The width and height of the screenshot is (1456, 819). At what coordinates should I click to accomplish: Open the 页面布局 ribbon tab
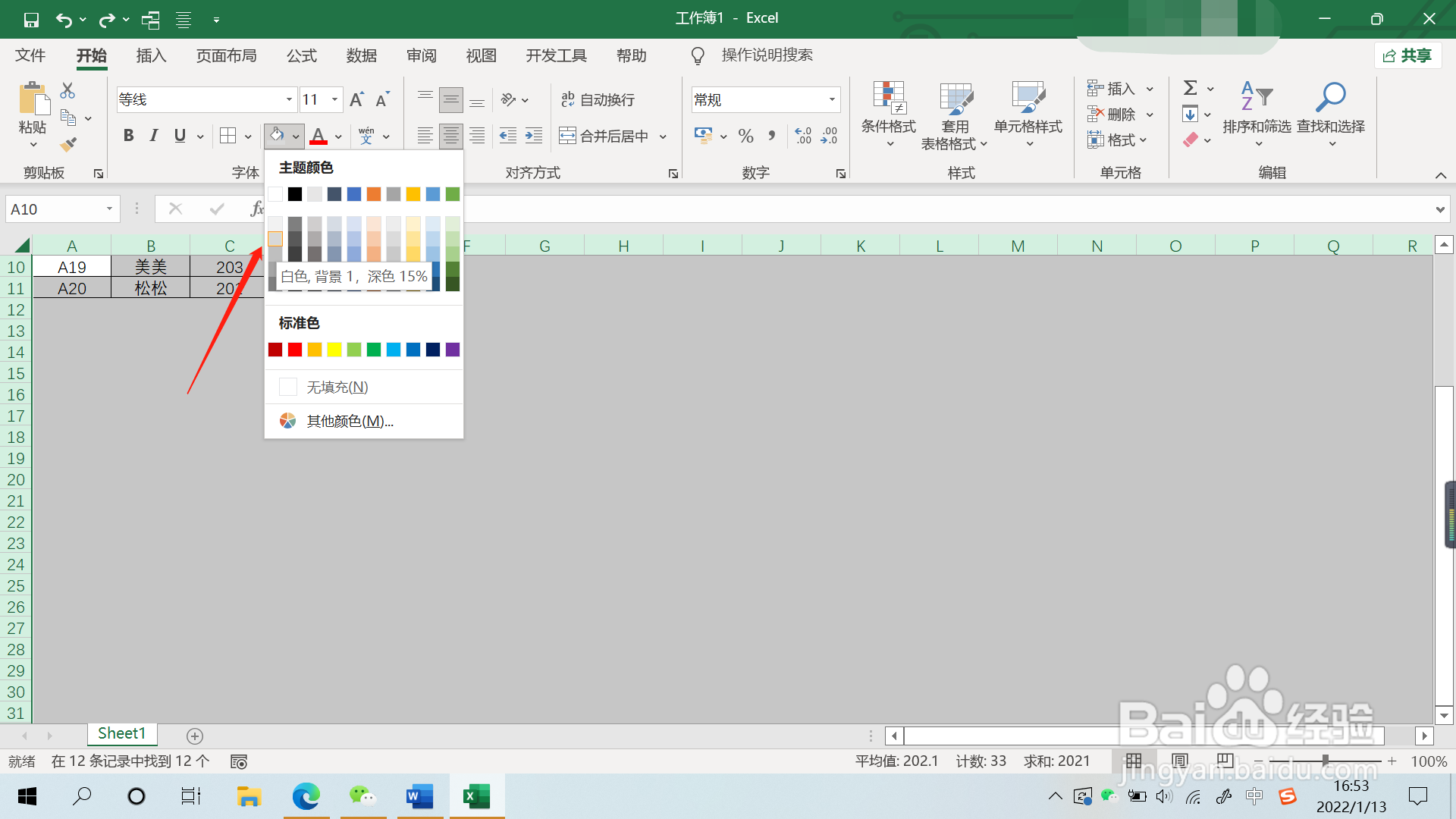point(226,55)
